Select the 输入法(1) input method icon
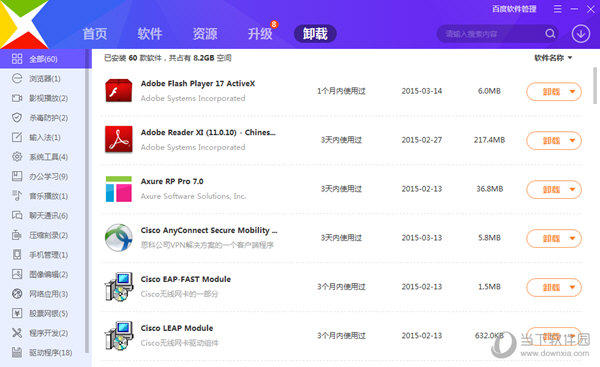The width and height of the screenshot is (600, 367). 17,137
